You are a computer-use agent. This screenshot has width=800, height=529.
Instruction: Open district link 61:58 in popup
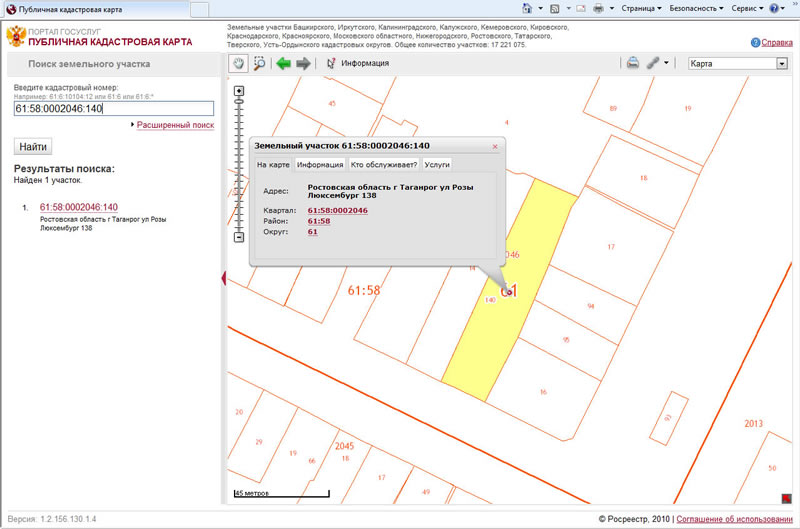coord(319,221)
